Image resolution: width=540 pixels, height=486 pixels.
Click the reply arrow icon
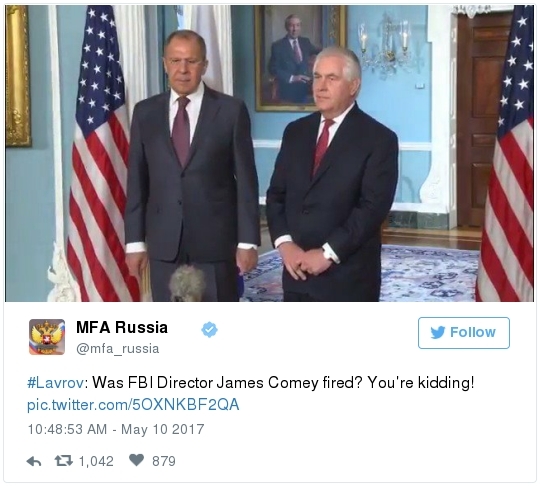pos(34,461)
